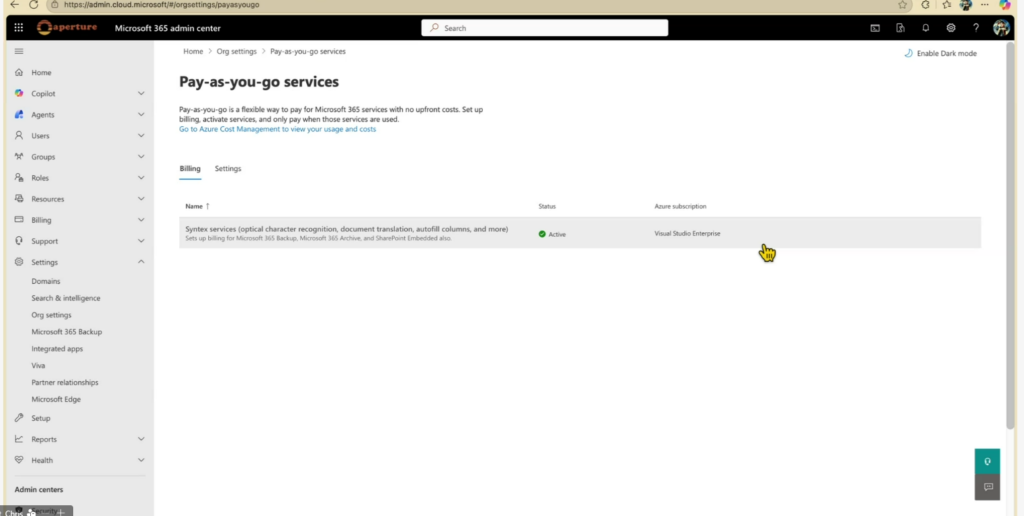Click Org settings in the breadcrumb
Viewport: 1024px width, 516px height.
click(x=236, y=51)
